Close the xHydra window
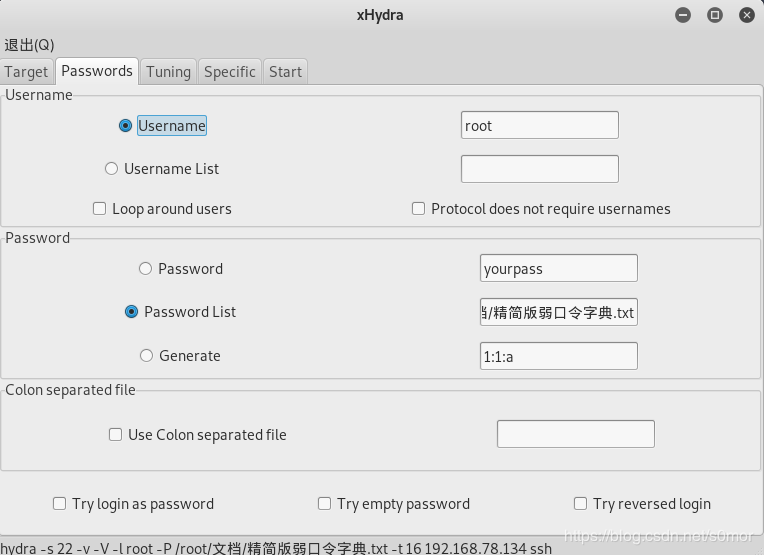764x555 pixels. [x=746, y=15]
